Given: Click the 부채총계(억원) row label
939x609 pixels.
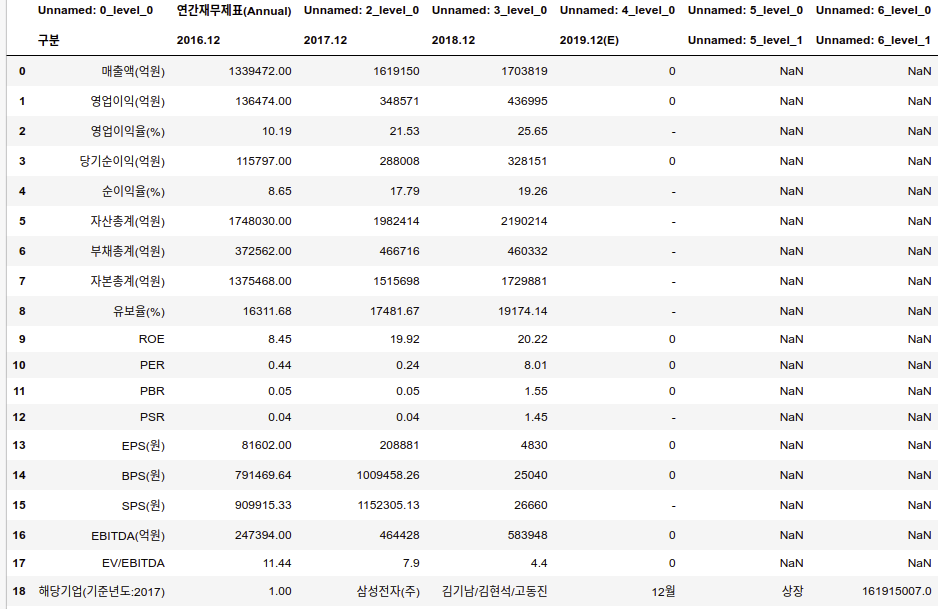Looking at the screenshot, I should (x=128, y=251).
